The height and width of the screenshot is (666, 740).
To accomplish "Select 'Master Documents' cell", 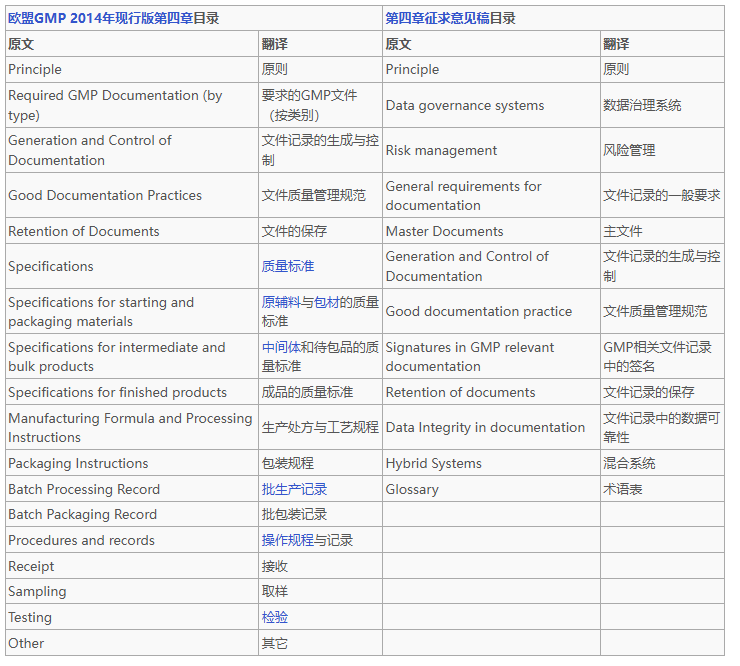I will click(491, 231).
